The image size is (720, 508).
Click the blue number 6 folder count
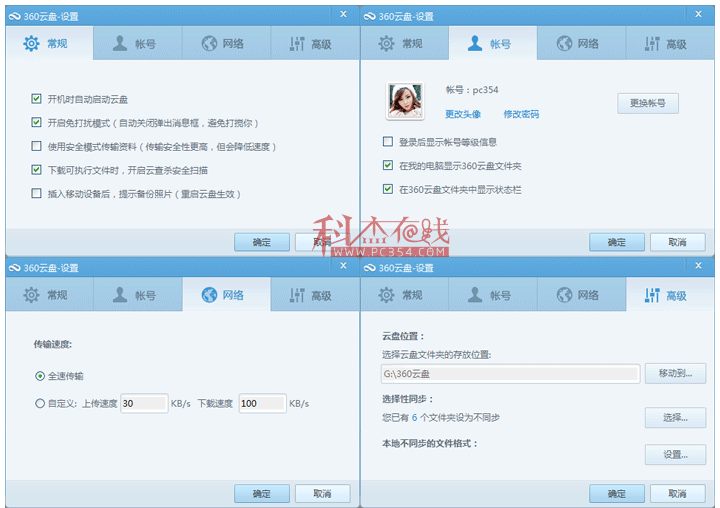tap(414, 417)
